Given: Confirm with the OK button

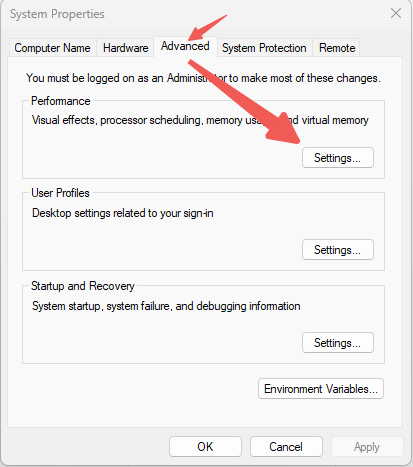Looking at the screenshot, I should tap(205, 447).
